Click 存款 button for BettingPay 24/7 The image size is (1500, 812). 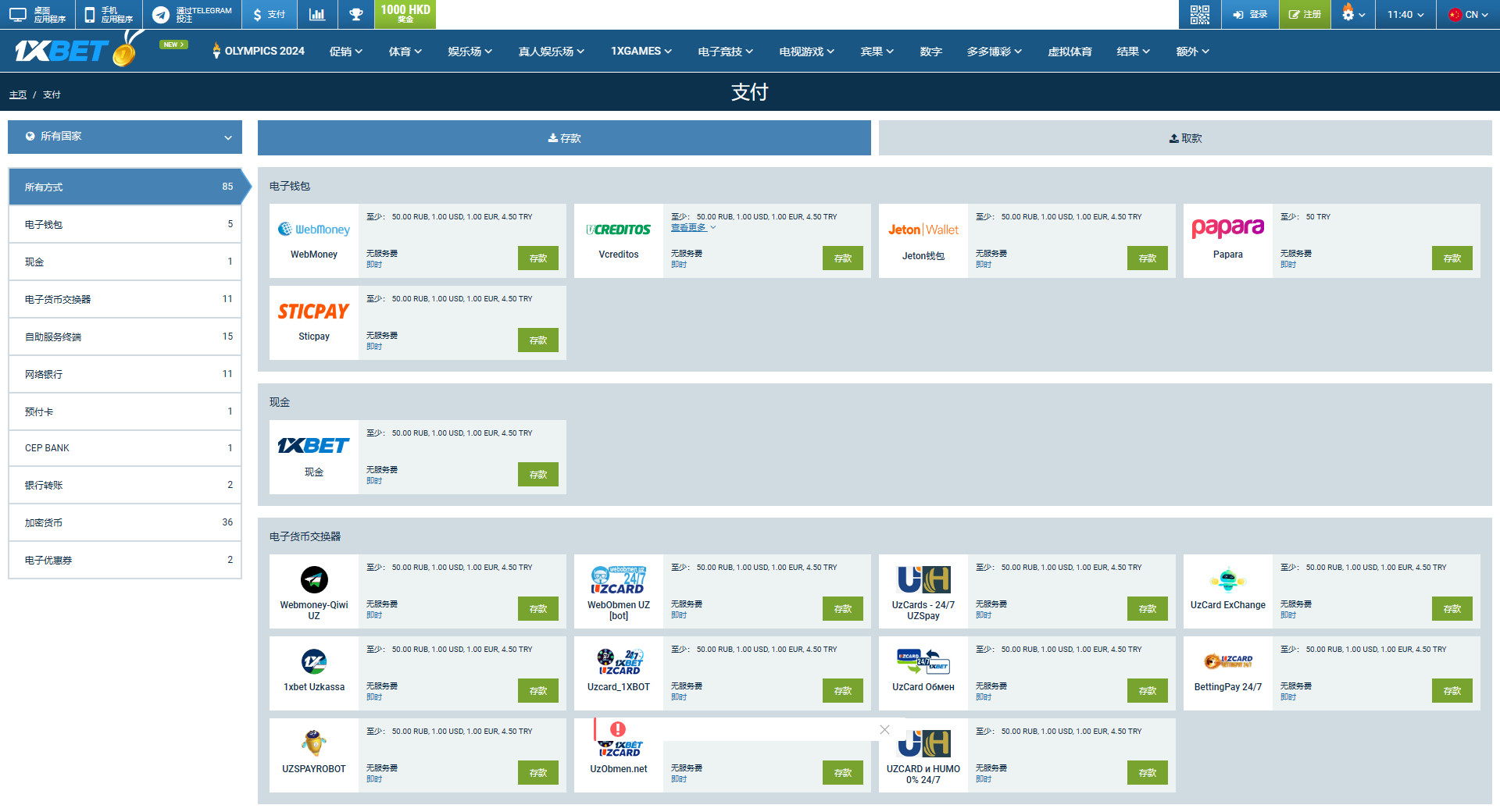click(x=1452, y=691)
